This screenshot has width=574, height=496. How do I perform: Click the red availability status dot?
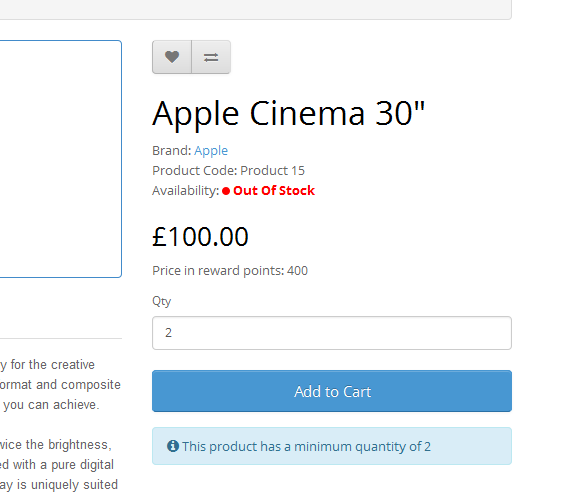[226, 191]
